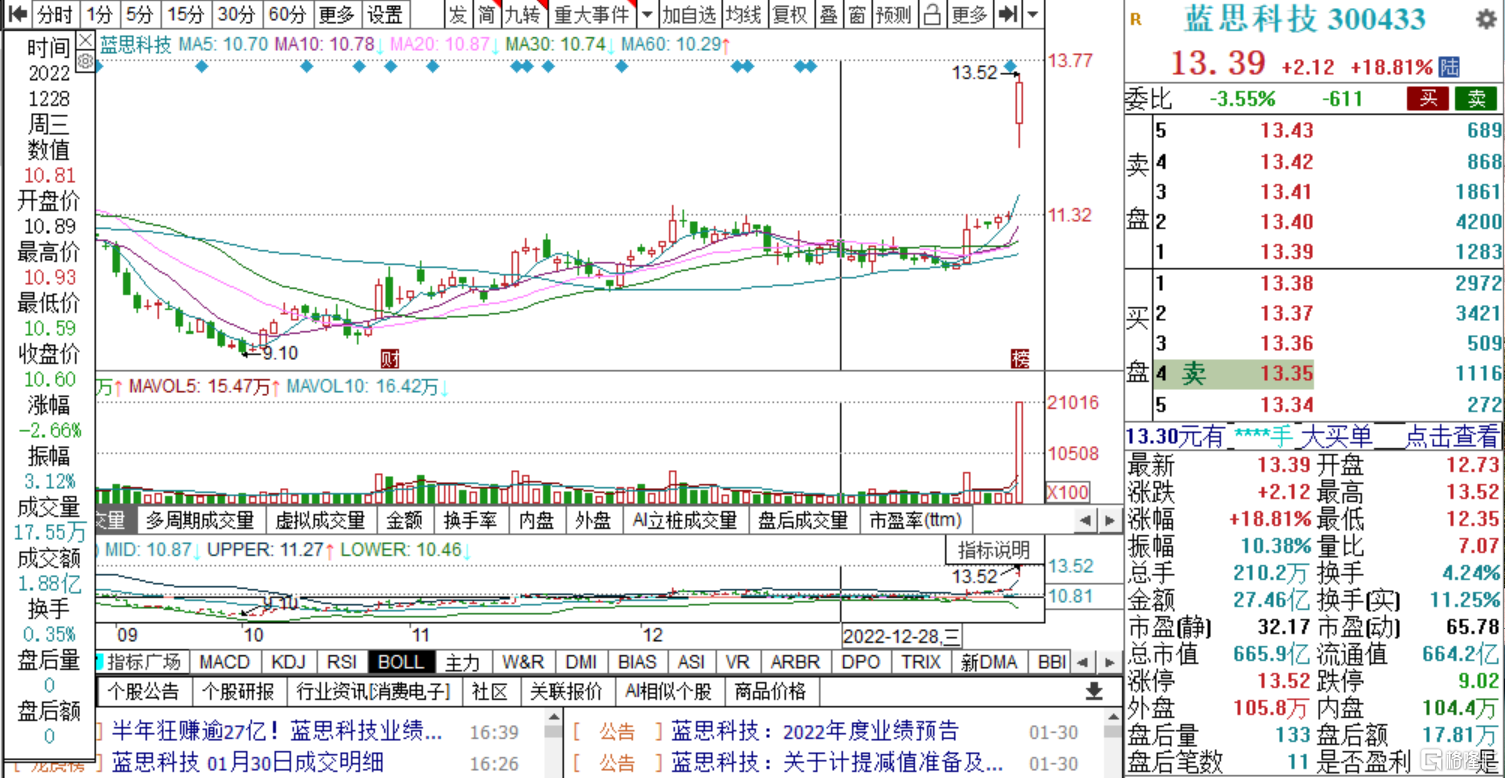The height and width of the screenshot is (778, 1505).
Task: Select 60分 period tab
Action: [x=287, y=14]
